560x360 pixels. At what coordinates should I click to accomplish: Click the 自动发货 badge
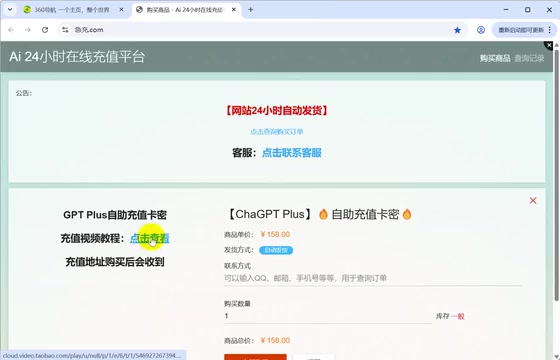(276, 250)
